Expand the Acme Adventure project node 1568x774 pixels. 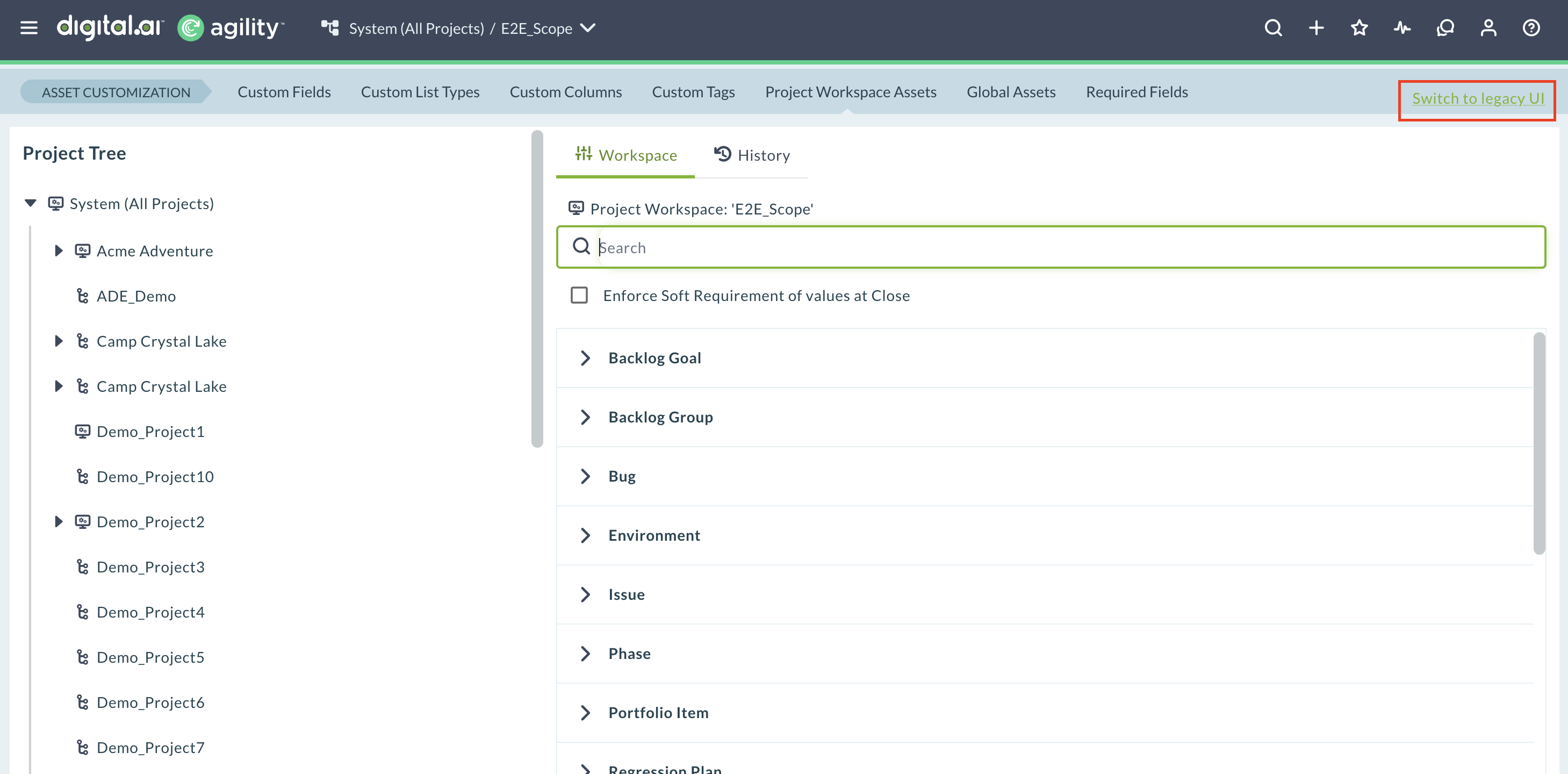coord(59,250)
